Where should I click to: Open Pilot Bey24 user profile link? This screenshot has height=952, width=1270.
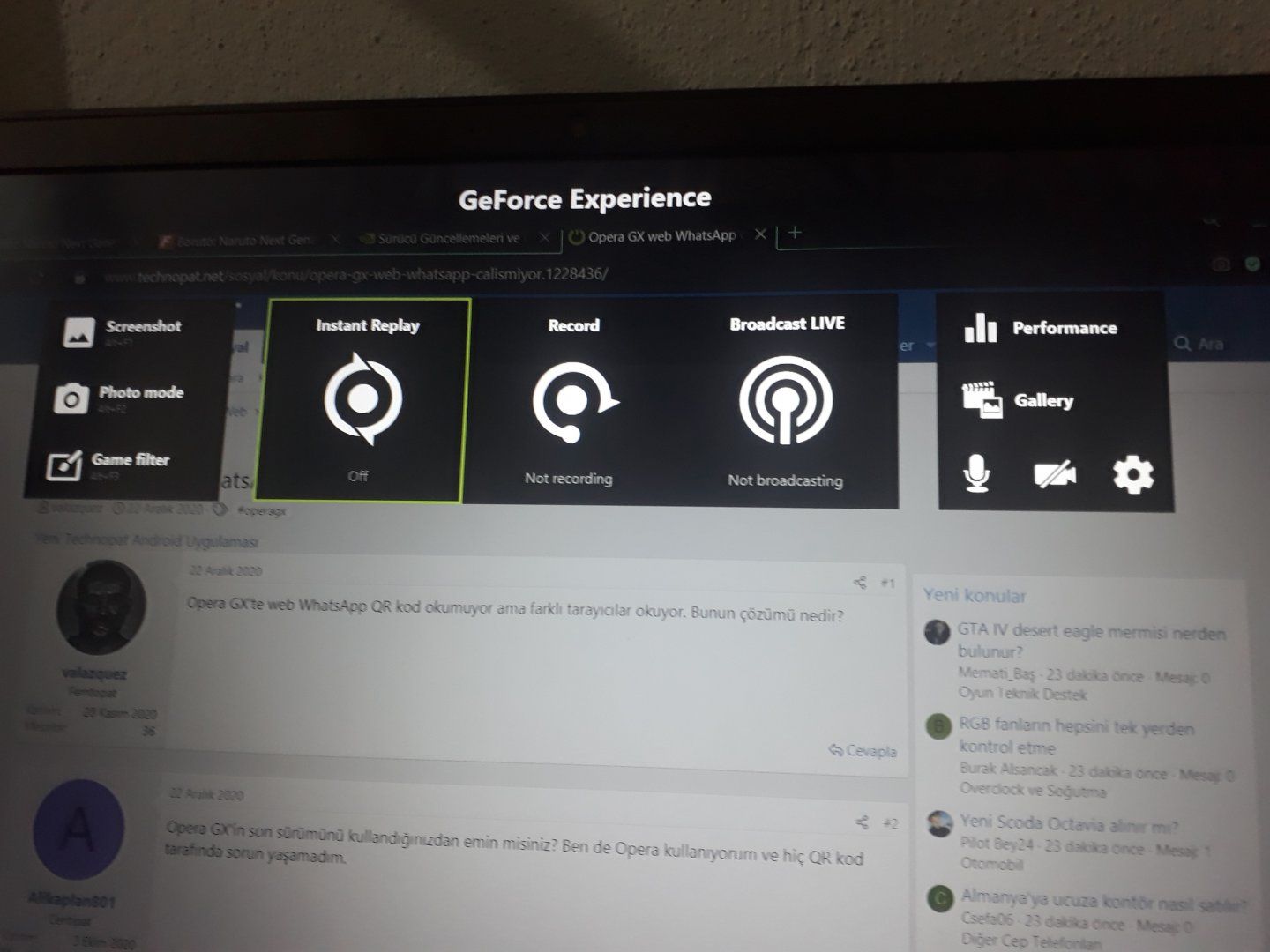pos(997,845)
